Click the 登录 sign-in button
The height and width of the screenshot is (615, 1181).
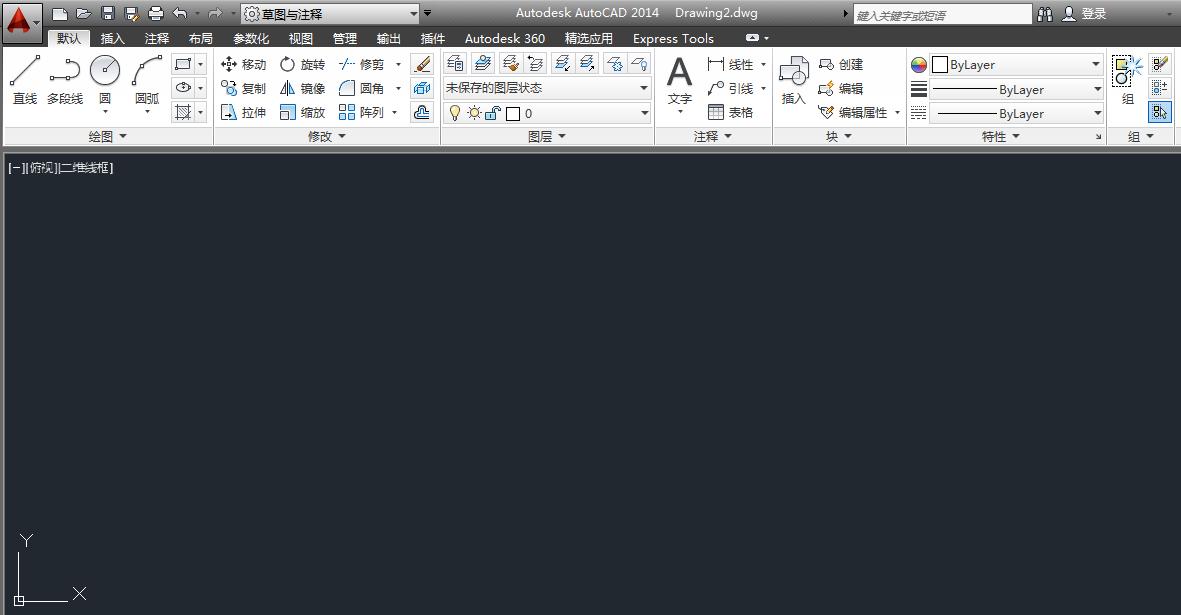(1086, 14)
